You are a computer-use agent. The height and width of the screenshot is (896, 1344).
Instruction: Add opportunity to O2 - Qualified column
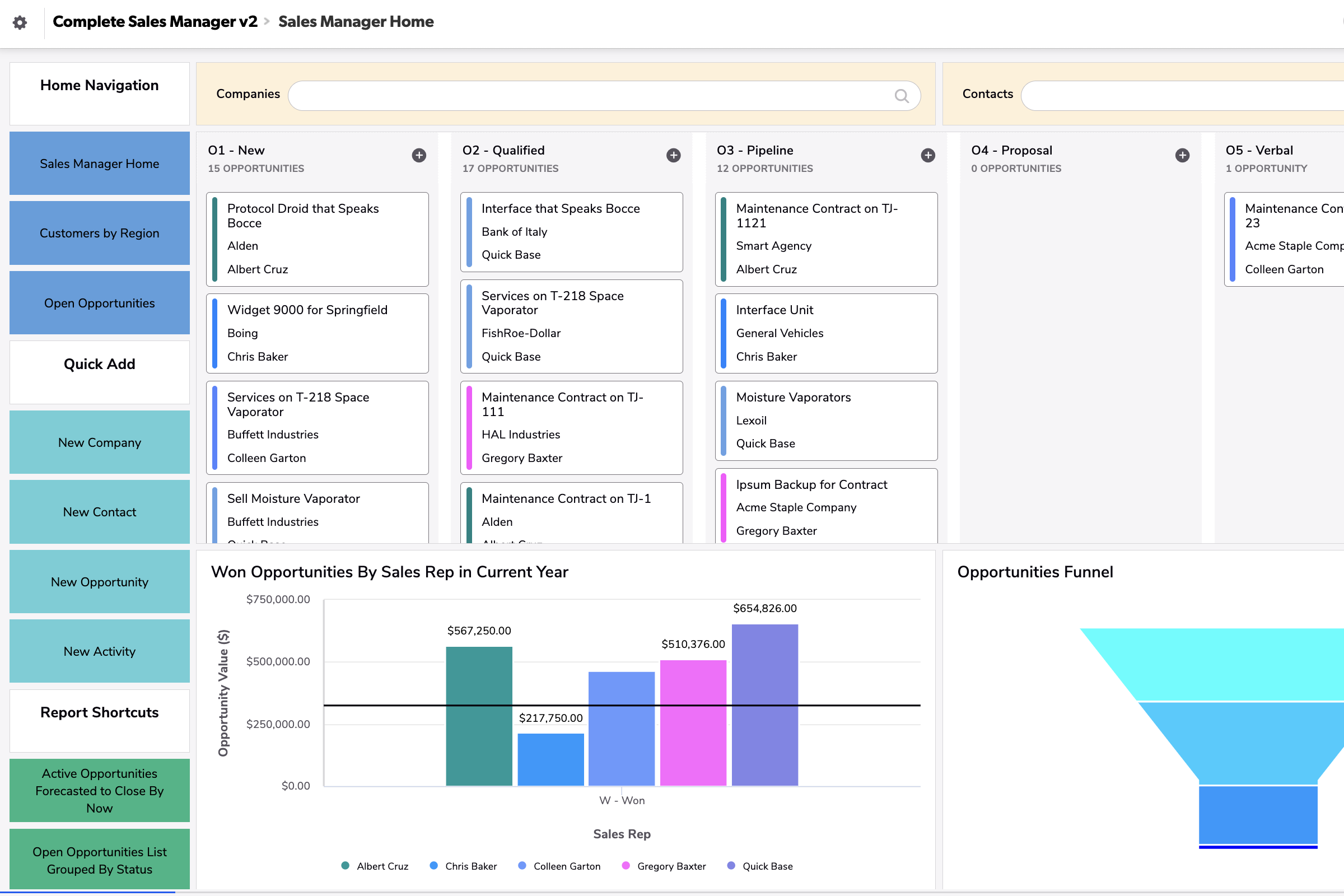point(673,156)
